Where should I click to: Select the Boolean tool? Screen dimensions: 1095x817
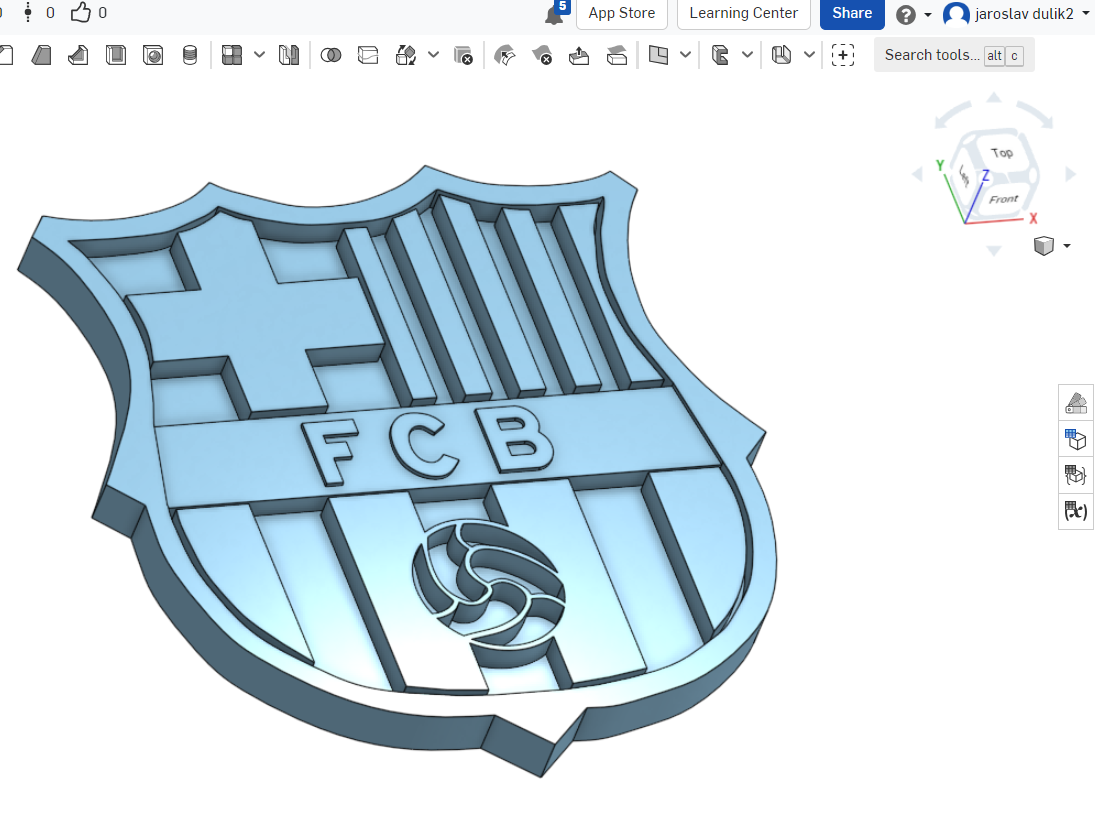coord(331,55)
